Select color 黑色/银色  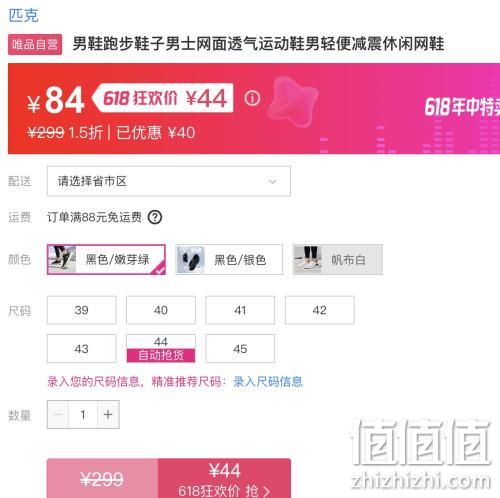229,260
